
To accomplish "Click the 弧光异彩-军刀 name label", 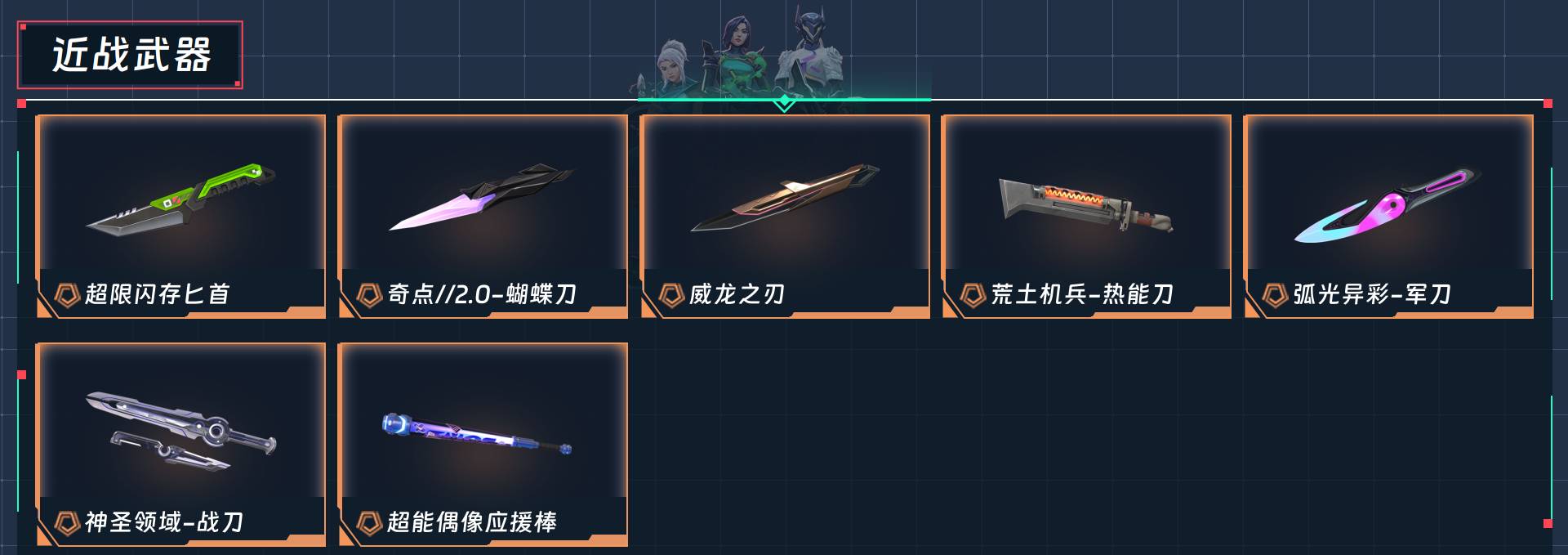I will (1372, 294).
